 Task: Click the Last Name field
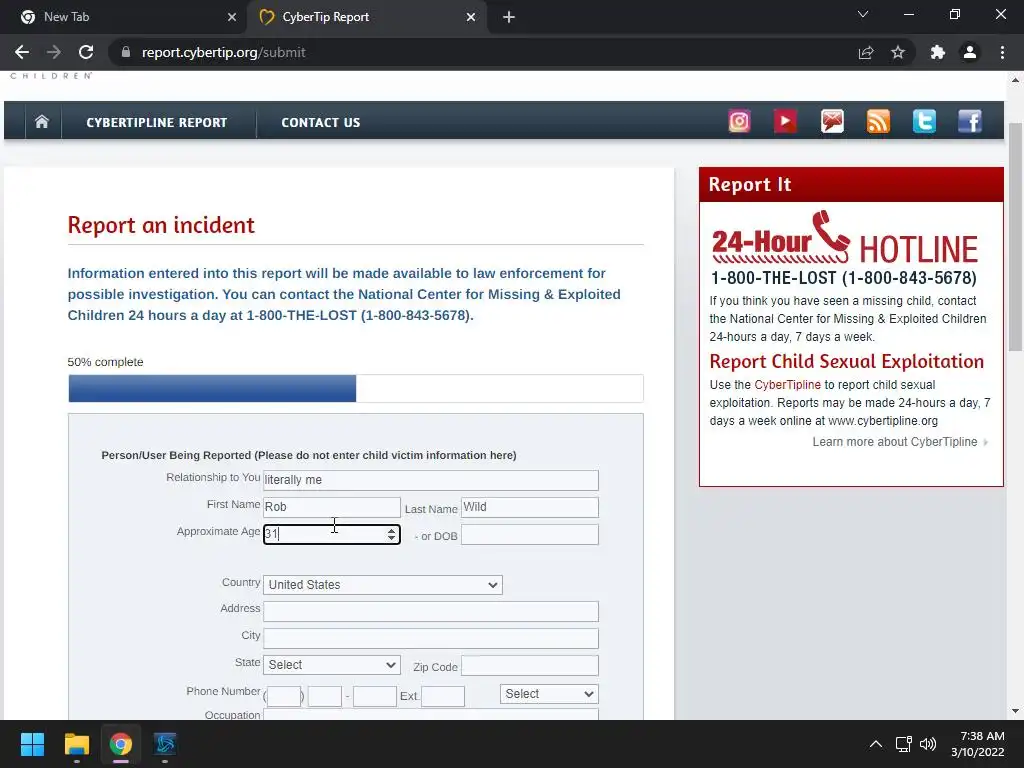[530, 507]
